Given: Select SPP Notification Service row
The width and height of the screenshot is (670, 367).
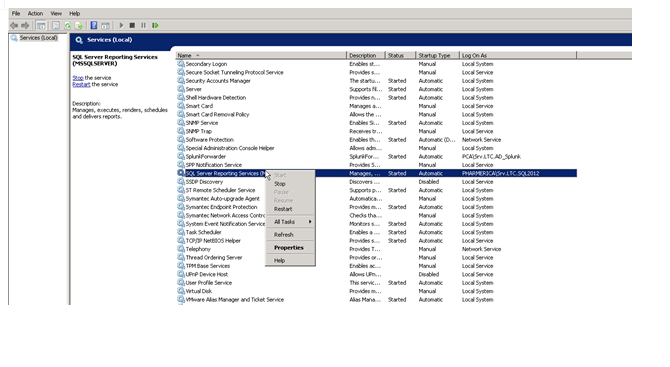Looking at the screenshot, I should 376,165.
